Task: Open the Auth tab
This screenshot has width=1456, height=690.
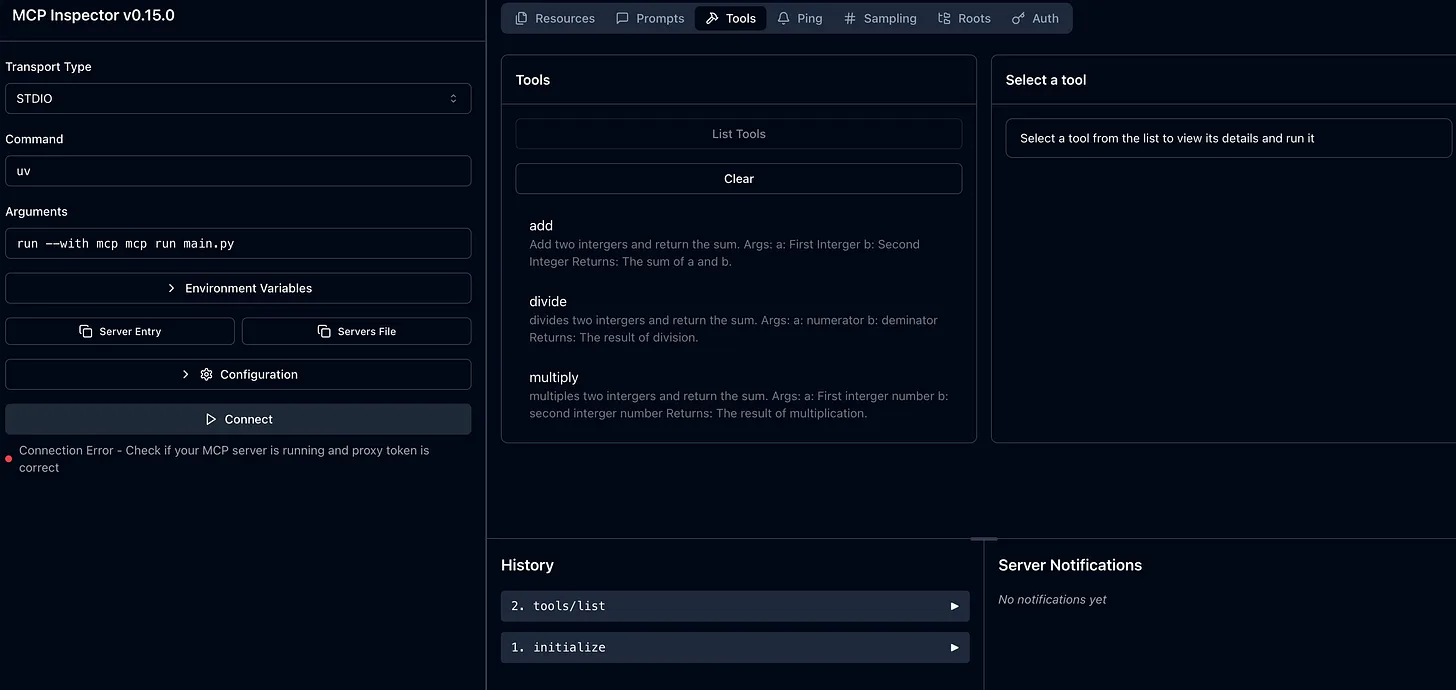Action: [x=1035, y=18]
